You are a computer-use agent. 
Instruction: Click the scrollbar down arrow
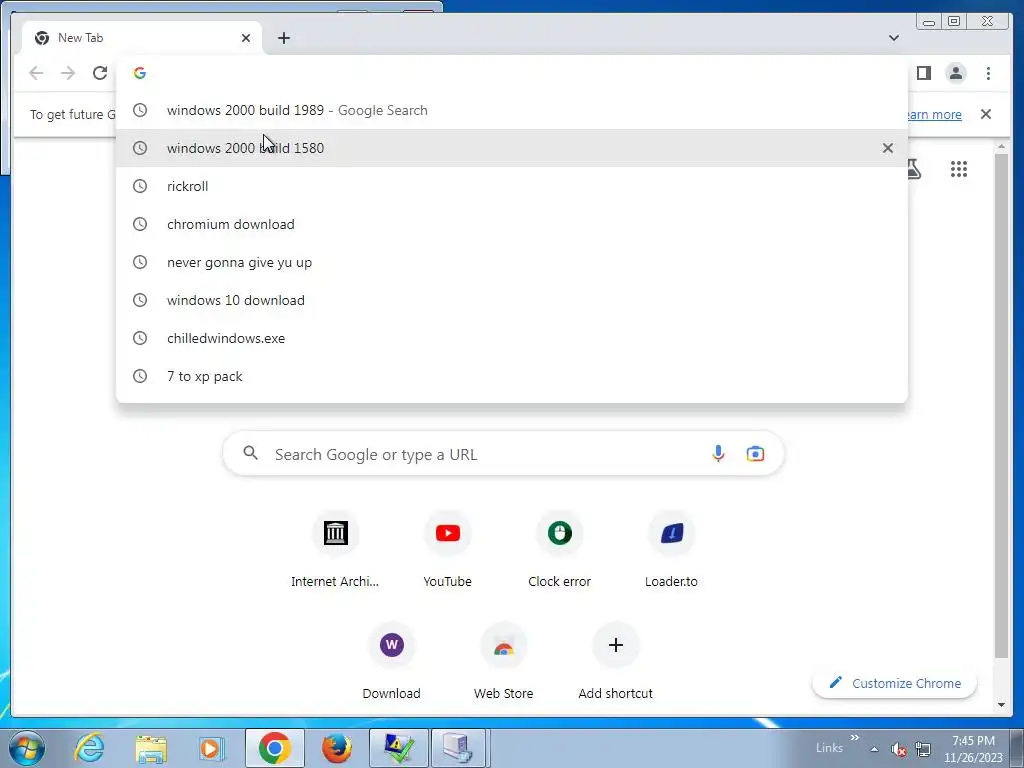1001,705
